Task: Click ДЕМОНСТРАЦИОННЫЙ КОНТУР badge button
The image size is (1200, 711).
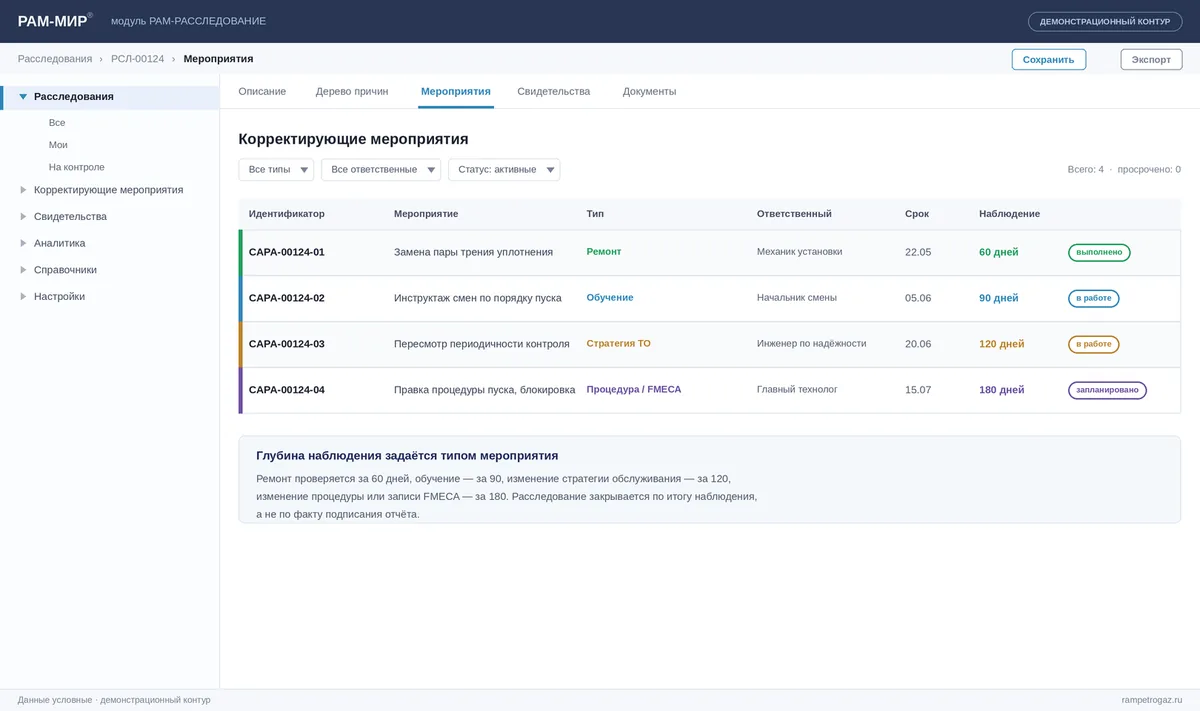Action: coord(1105,21)
